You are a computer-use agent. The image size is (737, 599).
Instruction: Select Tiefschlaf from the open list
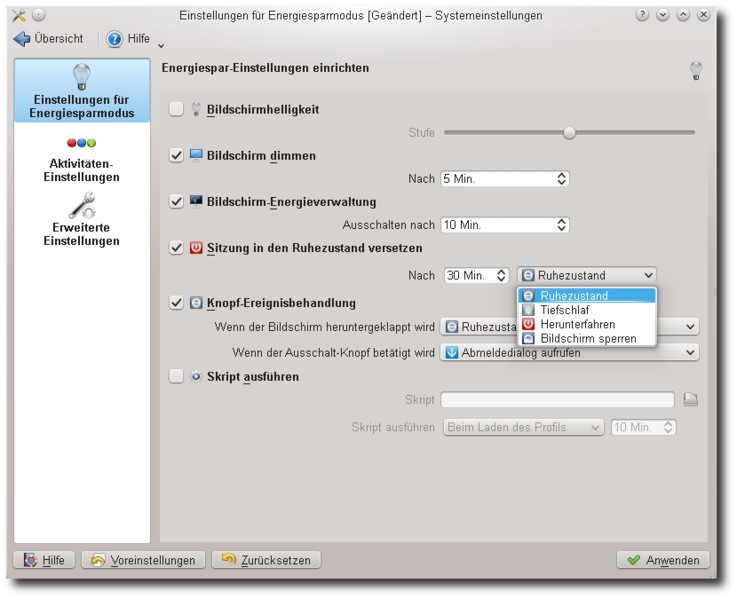coord(587,310)
